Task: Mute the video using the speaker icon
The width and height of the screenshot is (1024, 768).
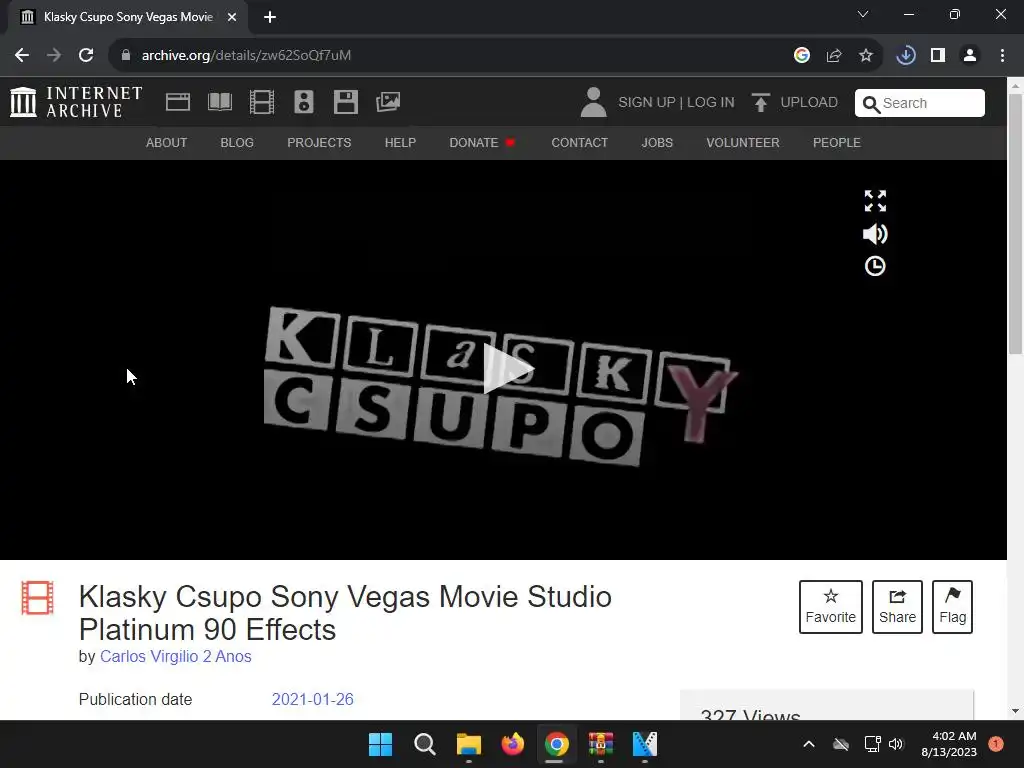Action: (x=875, y=234)
